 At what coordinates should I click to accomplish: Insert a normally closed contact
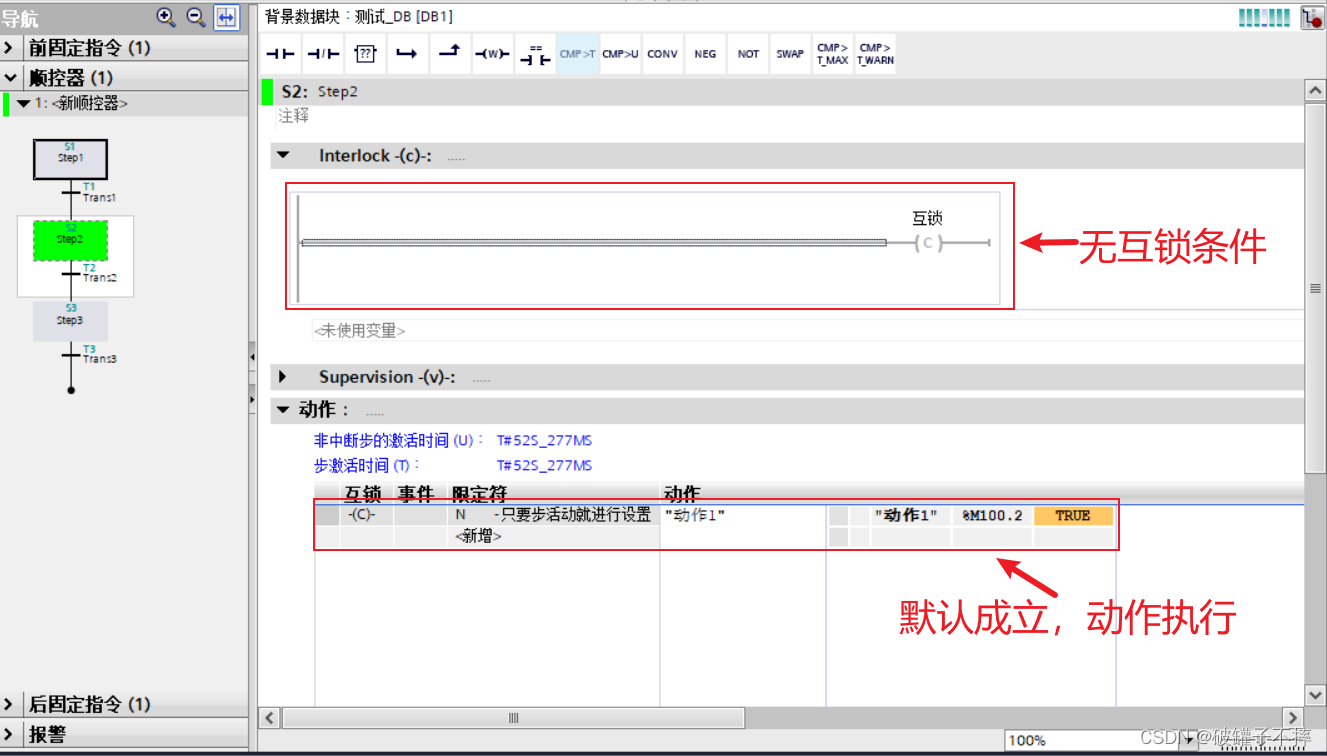click(x=322, y=54)
